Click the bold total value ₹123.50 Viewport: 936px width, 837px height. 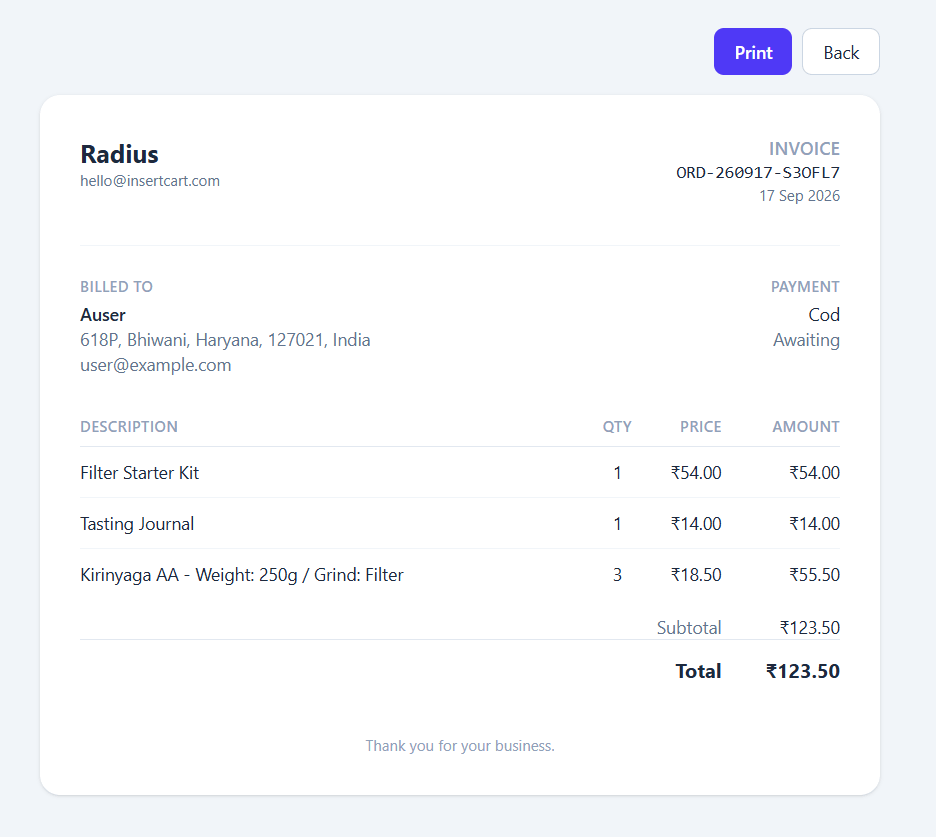click(803, 671)
